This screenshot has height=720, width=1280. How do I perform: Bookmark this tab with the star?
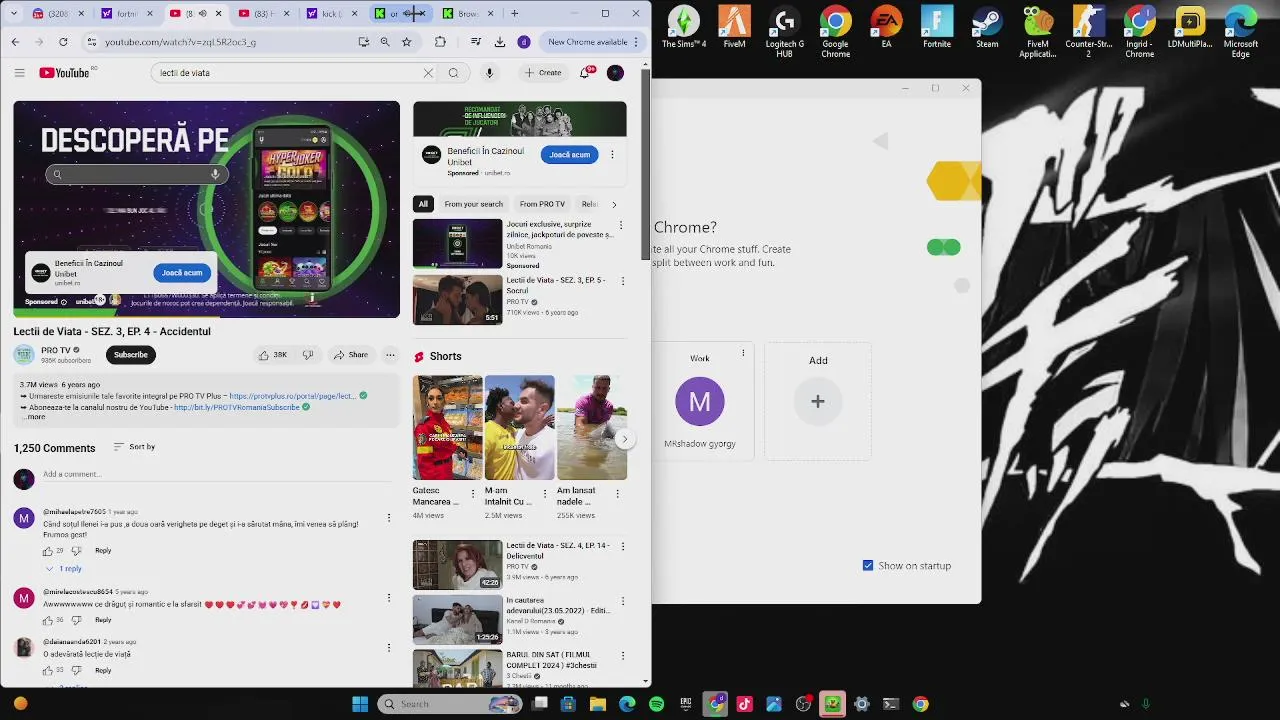406,42
